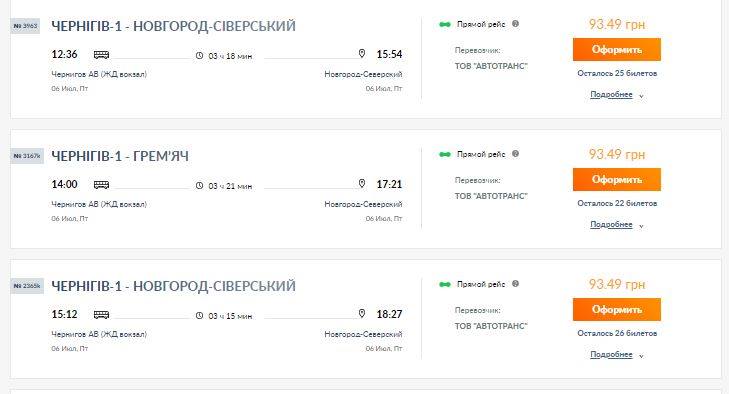
Task: Click the green direct-route icon on first trip
Action: point(445,24)
